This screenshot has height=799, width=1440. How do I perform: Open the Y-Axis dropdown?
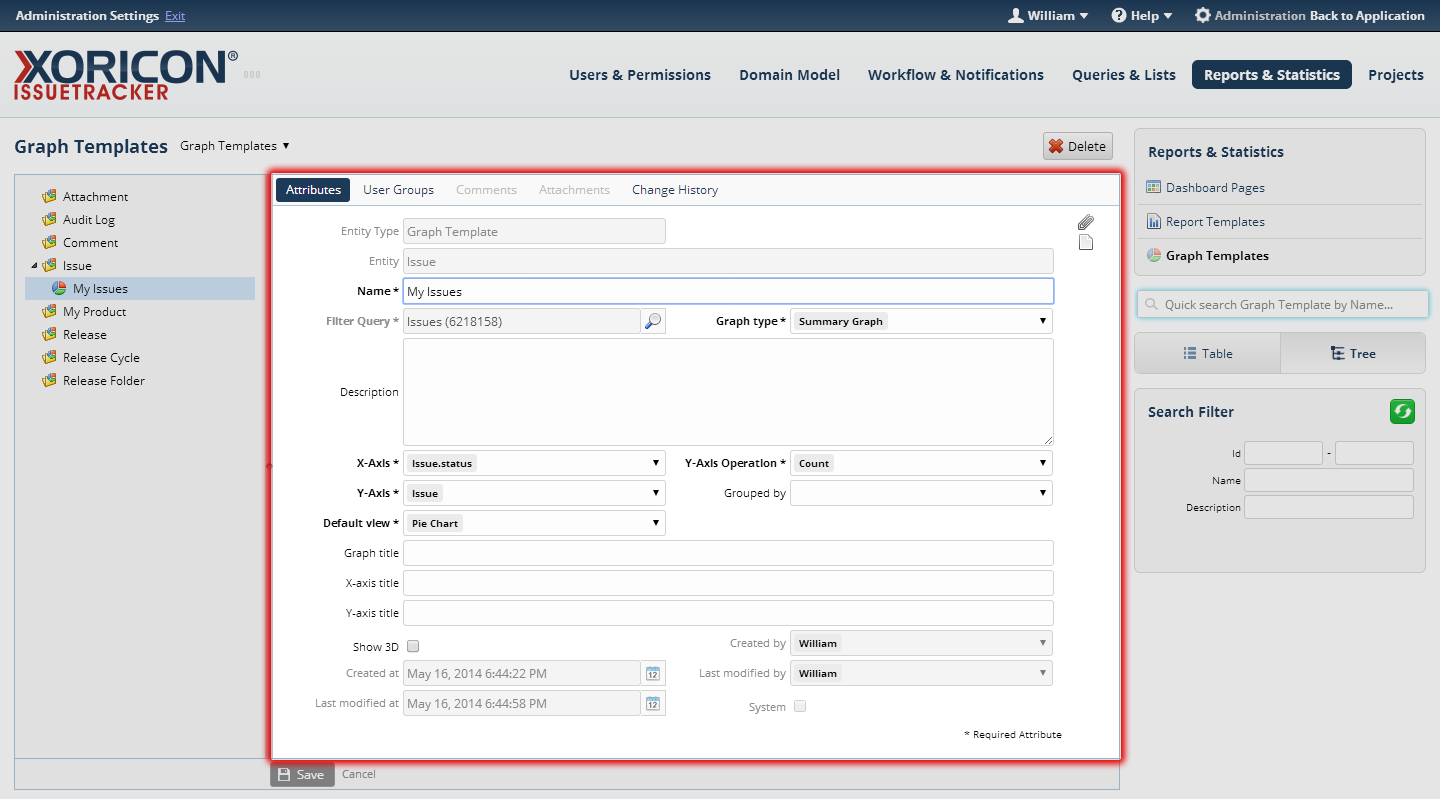pyautogui.click(x=534, y=493)
